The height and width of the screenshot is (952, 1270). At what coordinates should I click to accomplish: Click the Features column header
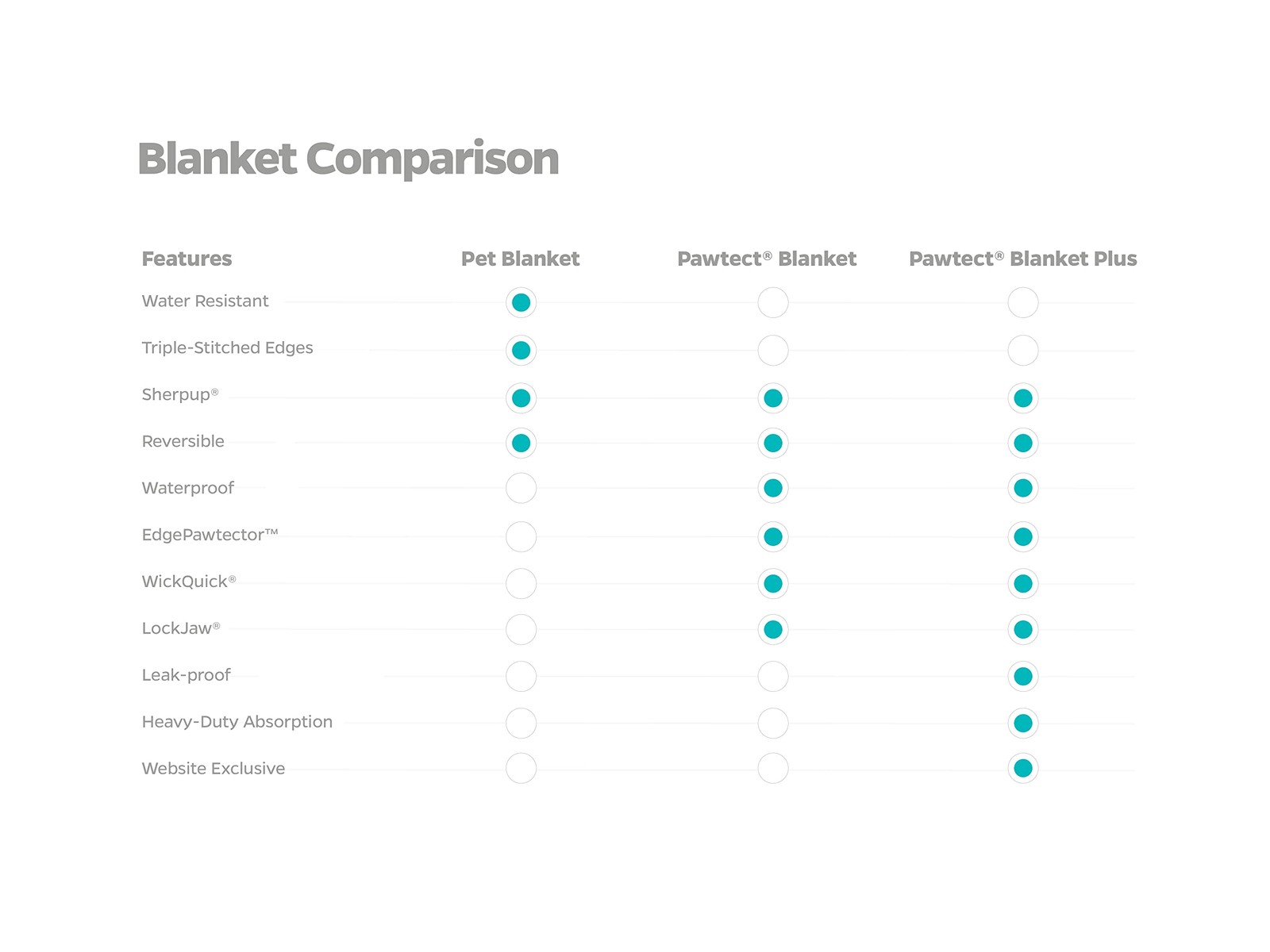187,259
